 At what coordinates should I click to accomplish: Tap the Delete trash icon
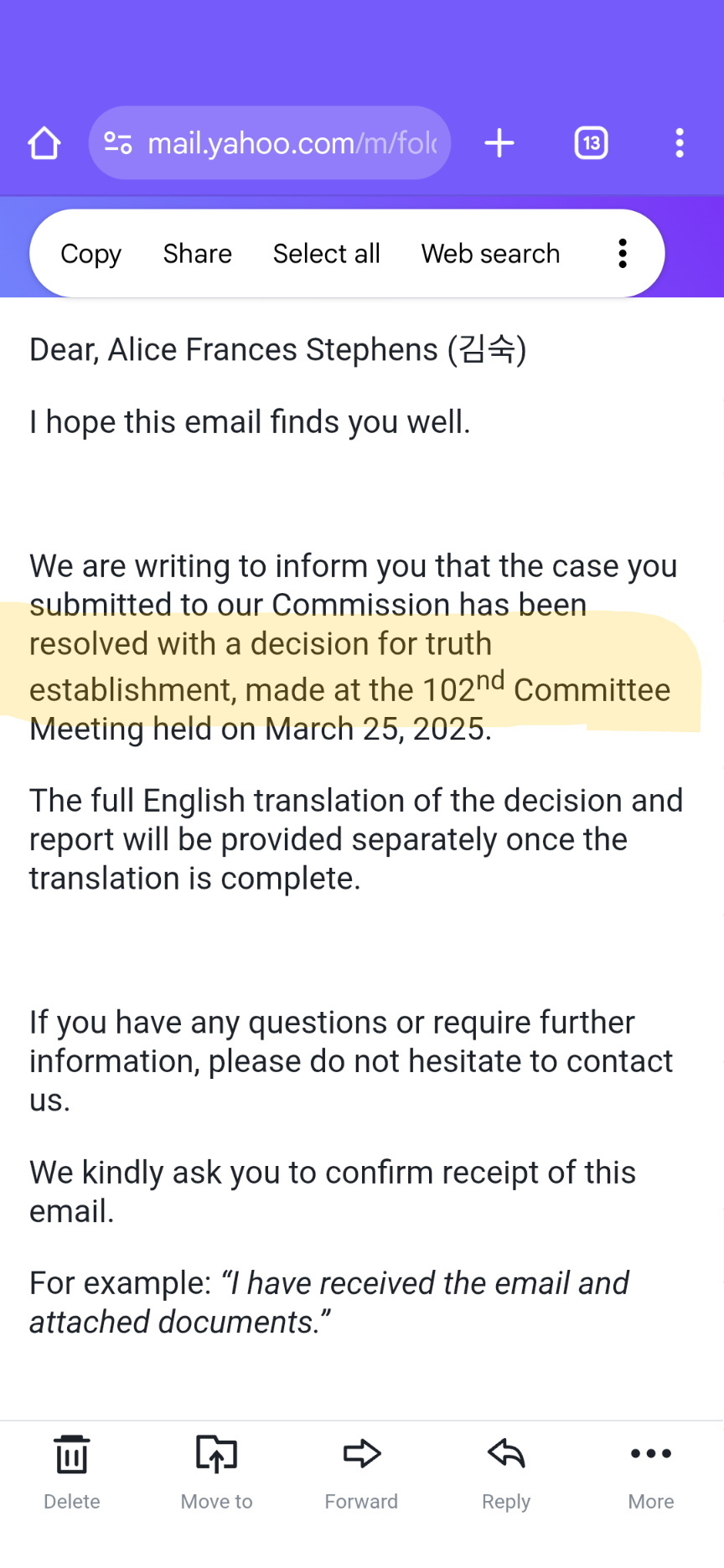click(x=72, y=1455)
